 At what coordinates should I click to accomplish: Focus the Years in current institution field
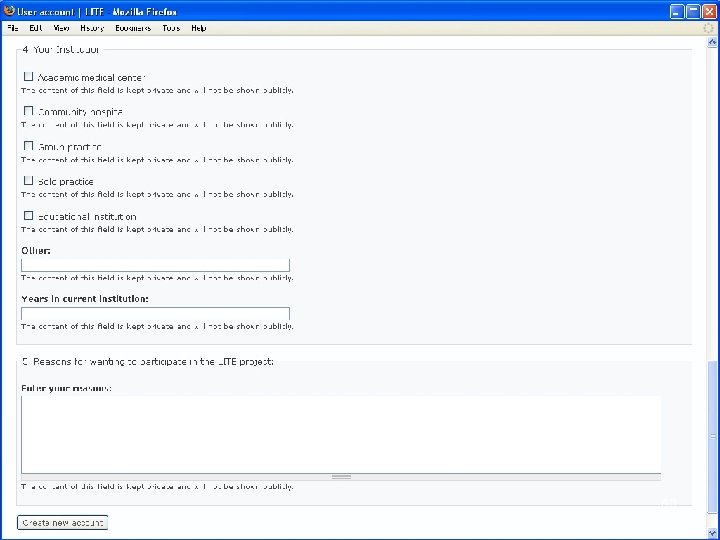pyautogui.click(x=155, y=314)
